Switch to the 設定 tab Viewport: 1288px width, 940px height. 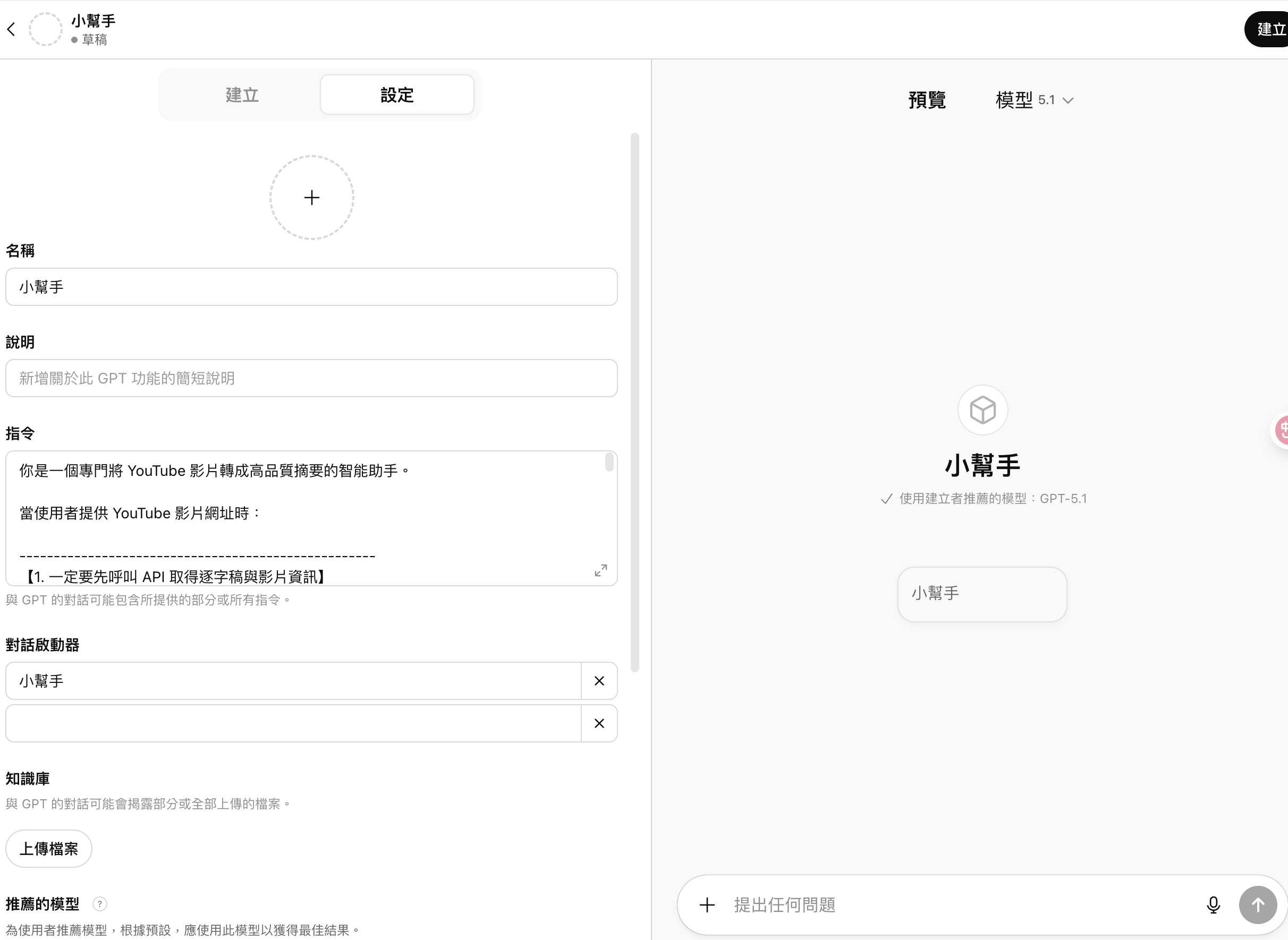coord(397,95)
